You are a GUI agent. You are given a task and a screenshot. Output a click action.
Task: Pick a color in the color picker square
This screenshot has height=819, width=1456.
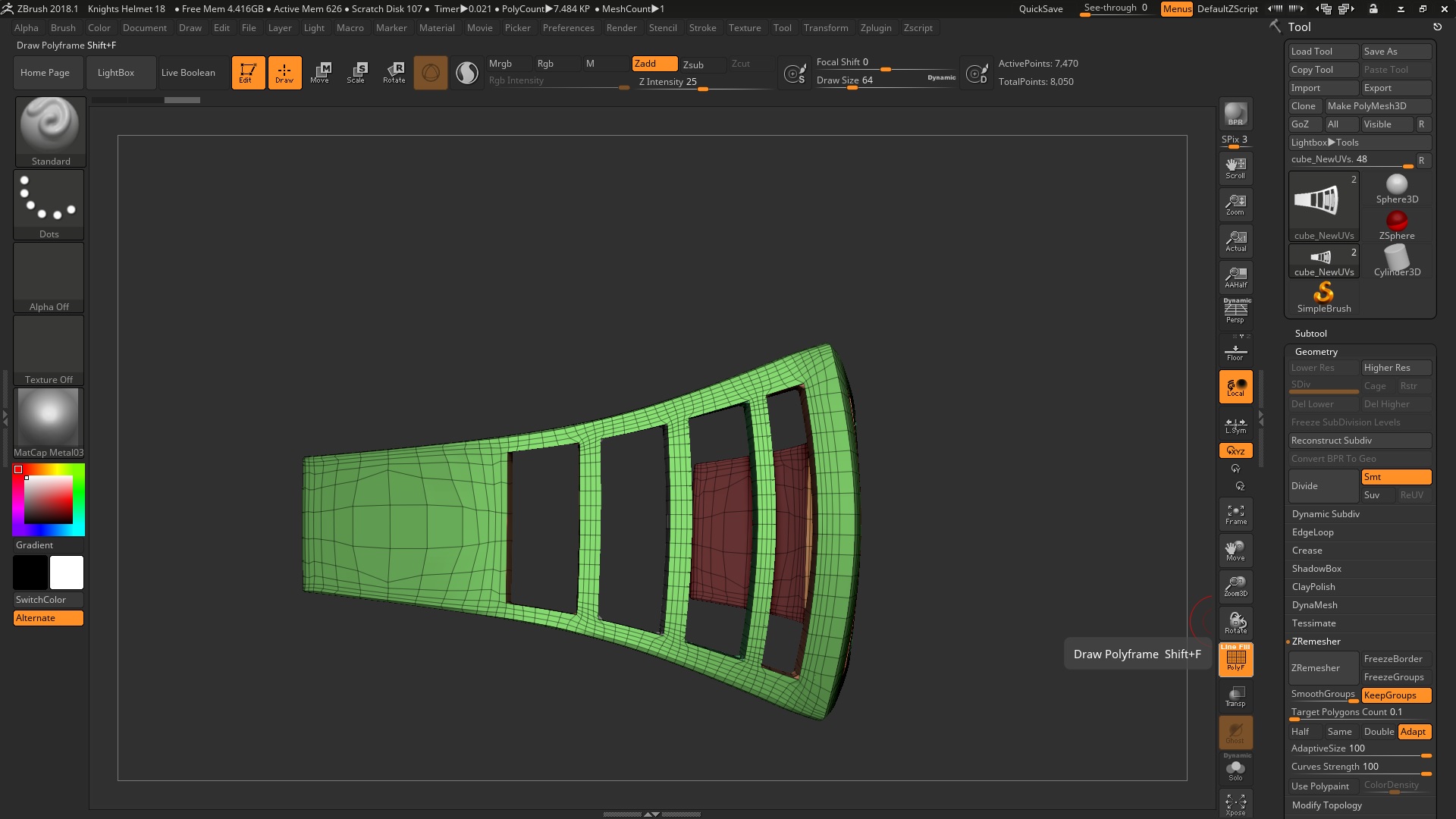point(49,500)
